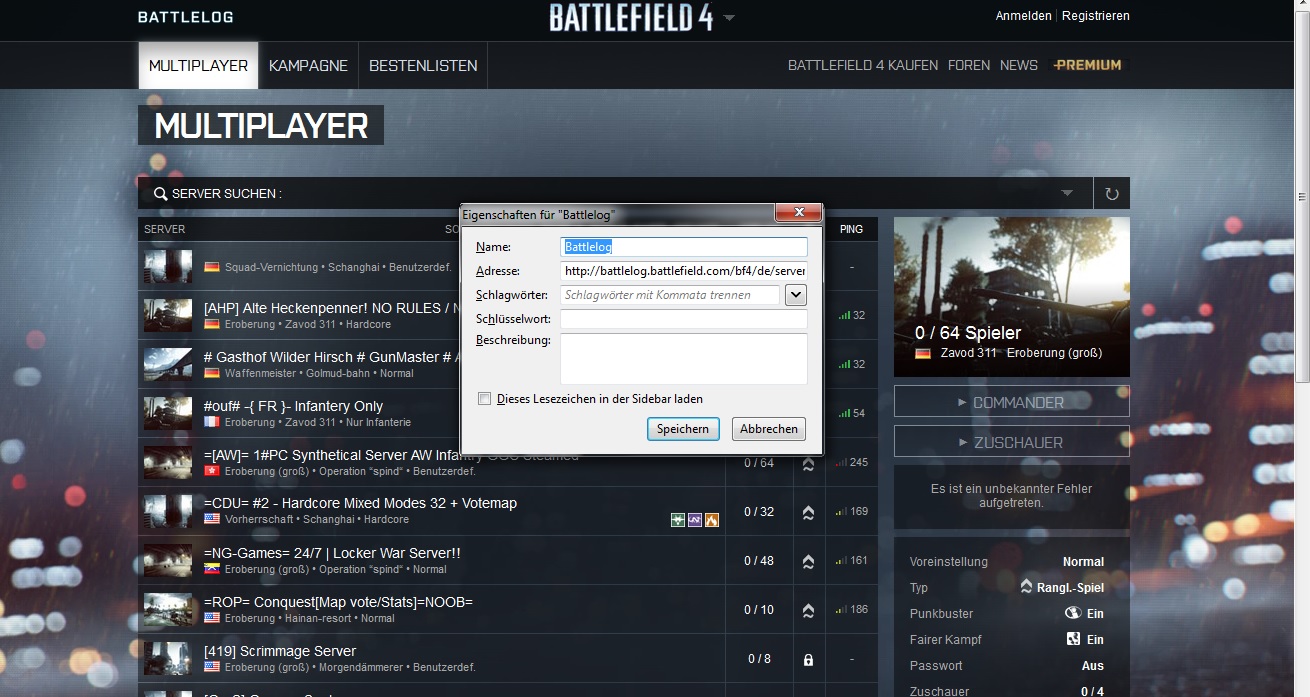
Task: Expand the server search filter arrow
Action: [x=1067, y=193]
